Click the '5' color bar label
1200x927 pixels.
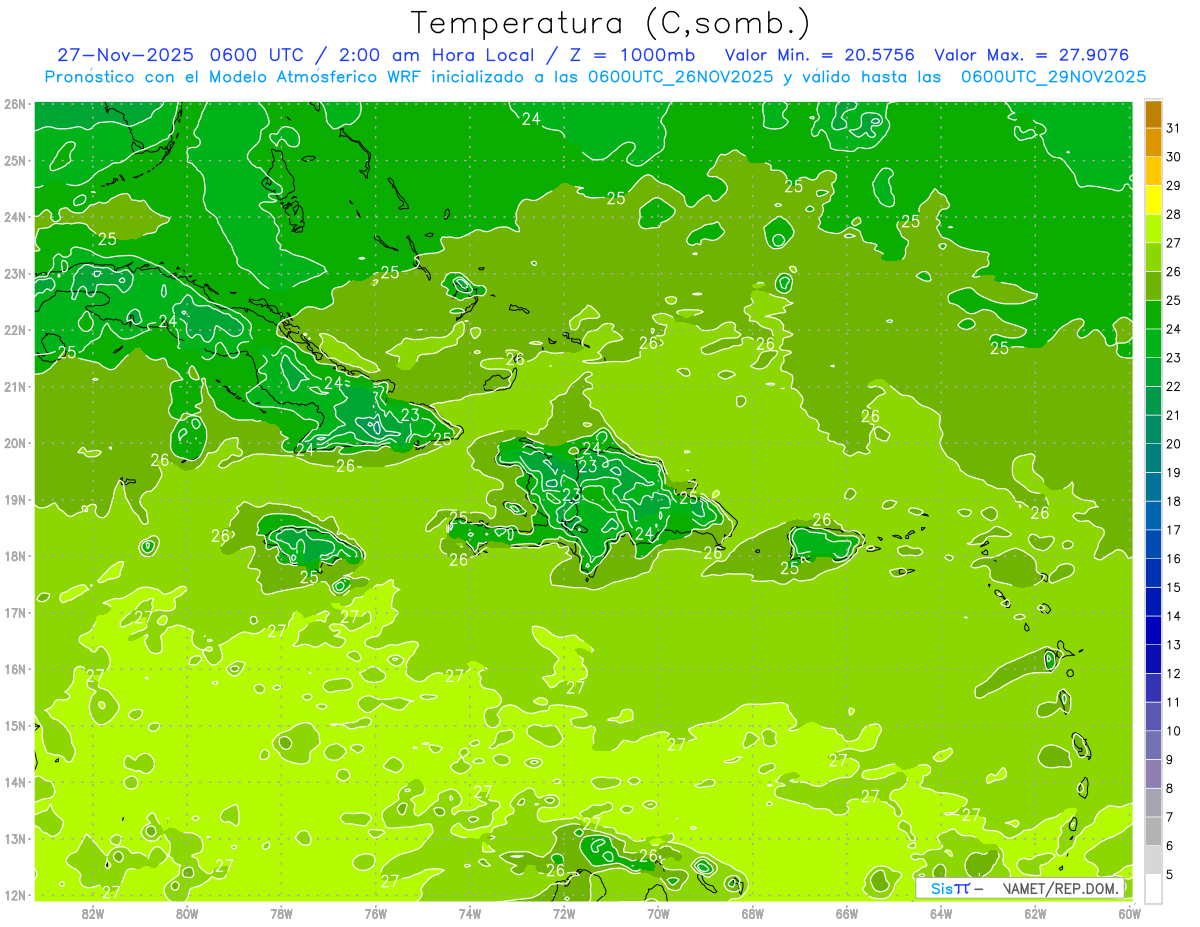click(x=1171, y=874)
